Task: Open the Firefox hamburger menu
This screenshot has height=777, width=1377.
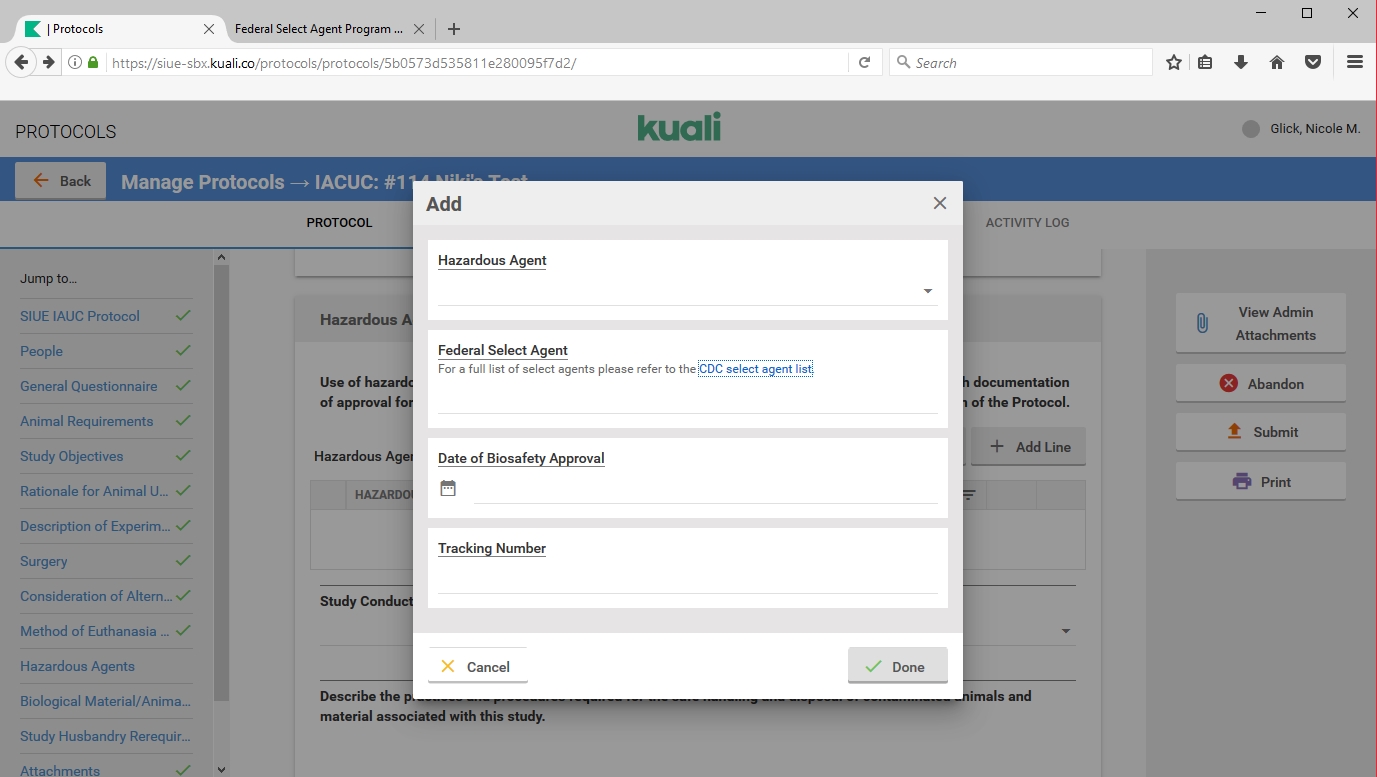Action: (1354, 62)
